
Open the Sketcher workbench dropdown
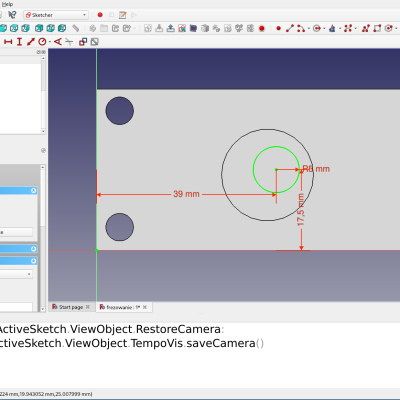(x=56, y=15)
